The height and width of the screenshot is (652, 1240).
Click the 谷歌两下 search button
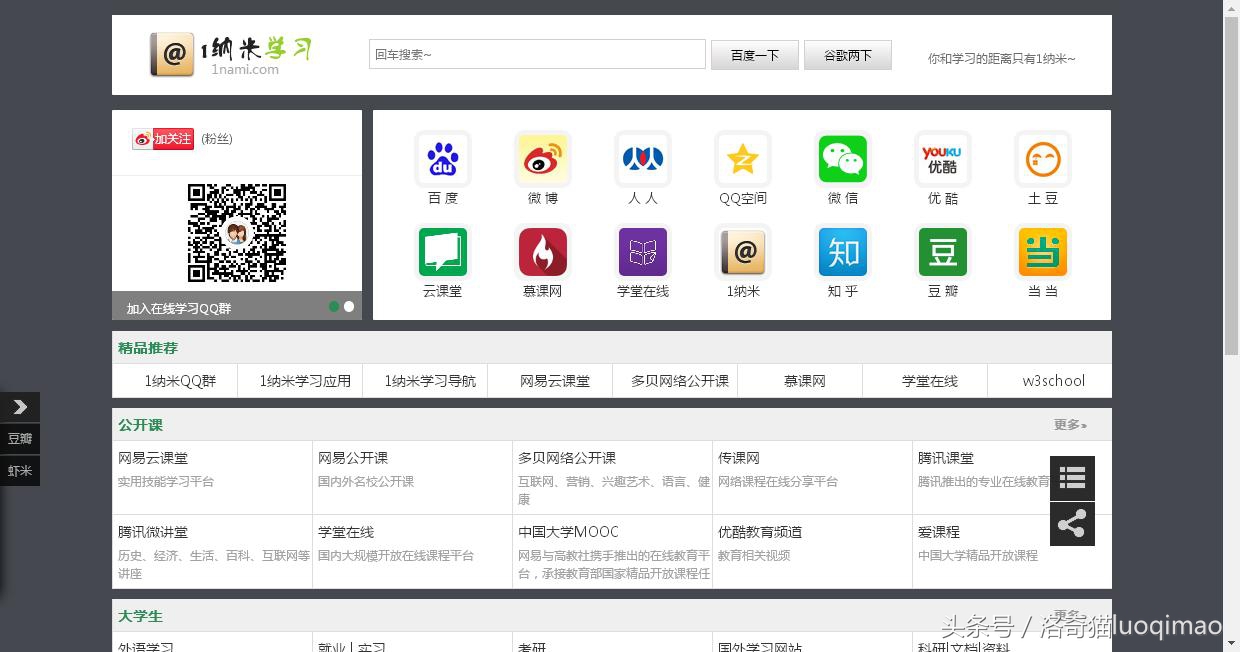[848, 55]
